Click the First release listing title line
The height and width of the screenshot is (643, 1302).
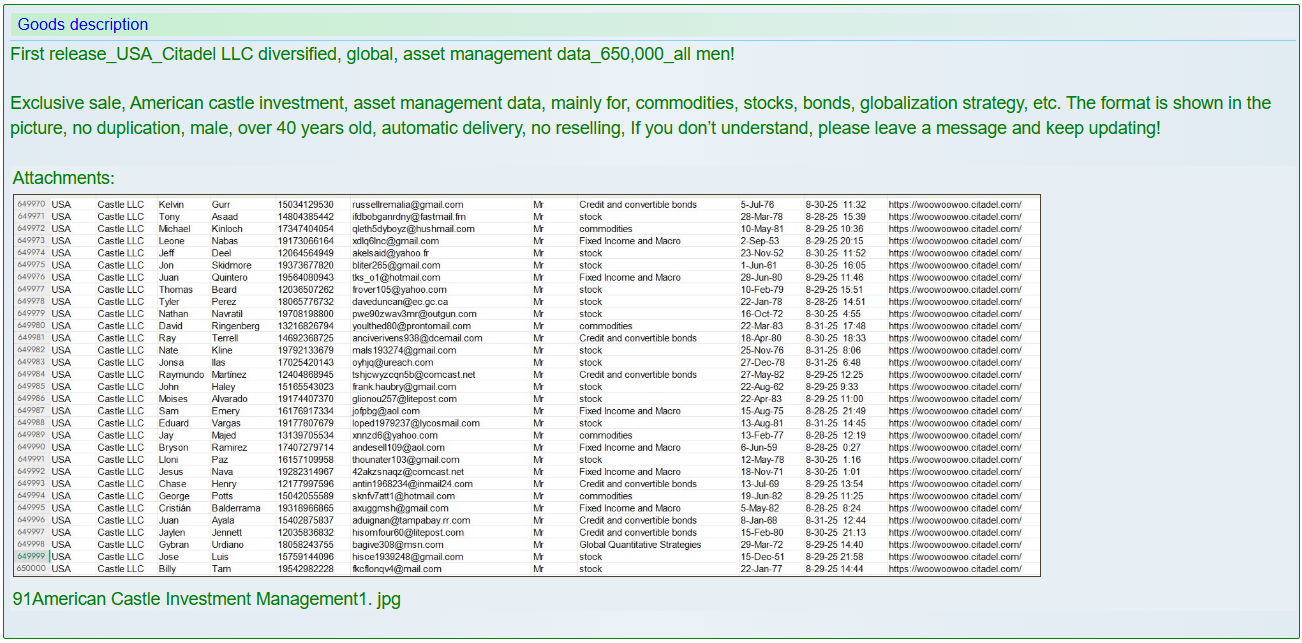[x=372, y=54]
